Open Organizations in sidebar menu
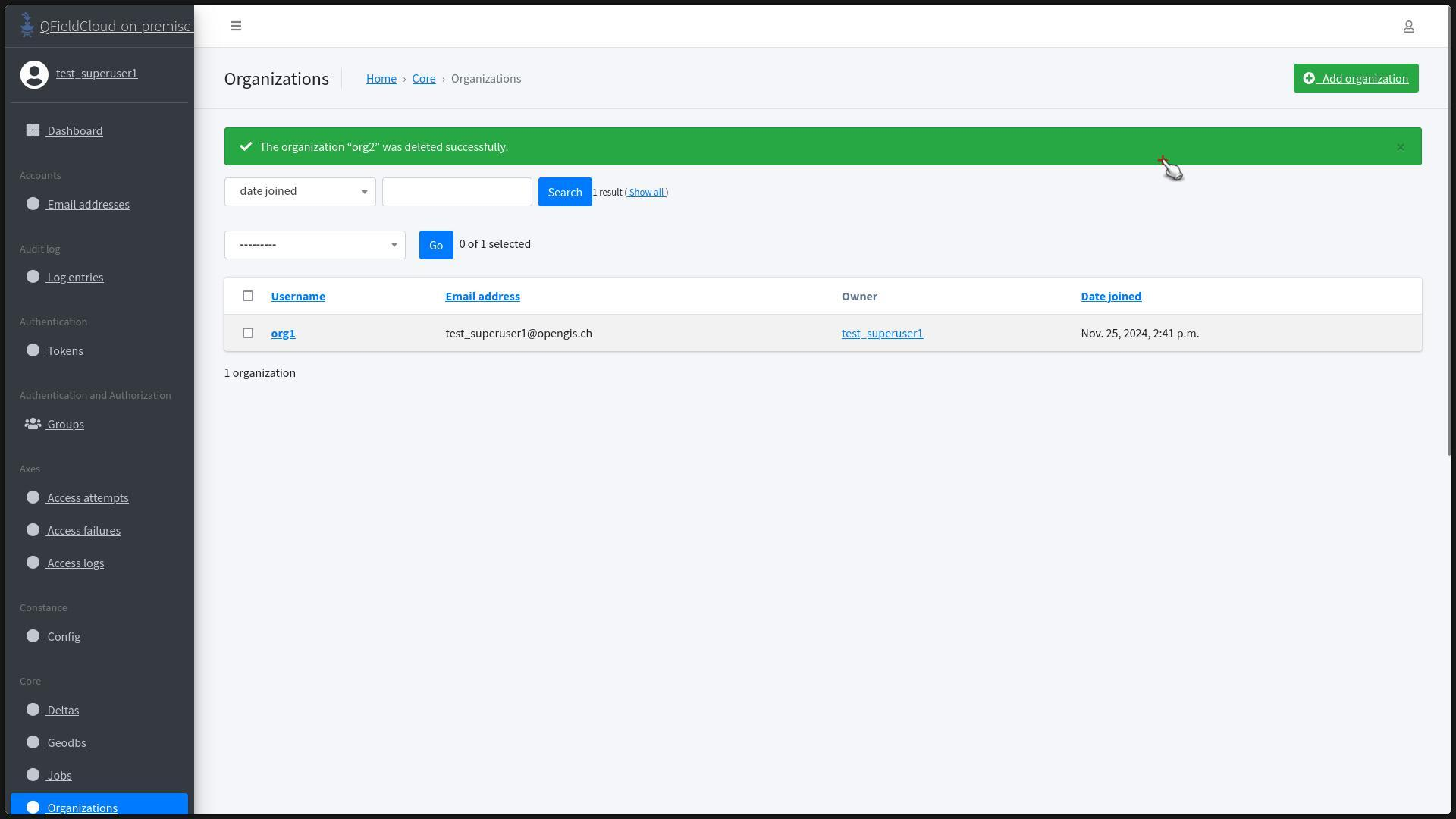1456x819 pixels. coord(82,807)
